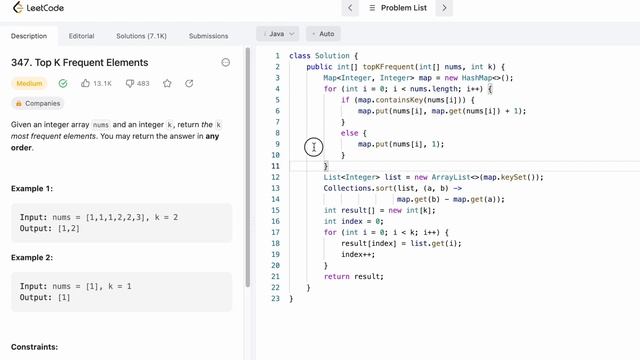640x360 pixels.
Task: Click the 'map.containsKey(nums[i])' line
Action: click(408, 100)
